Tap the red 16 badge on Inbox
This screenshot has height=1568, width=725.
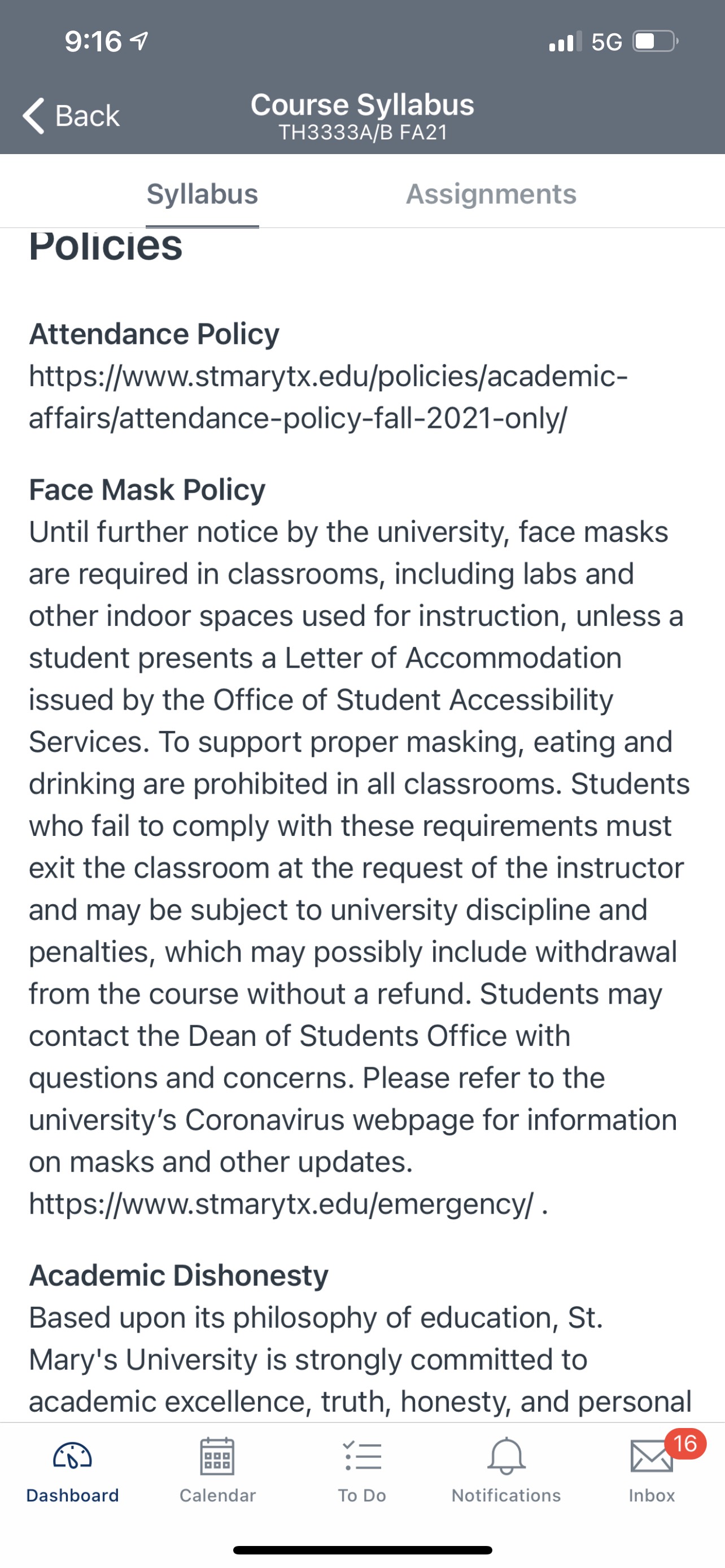[x=685, y=1443]
